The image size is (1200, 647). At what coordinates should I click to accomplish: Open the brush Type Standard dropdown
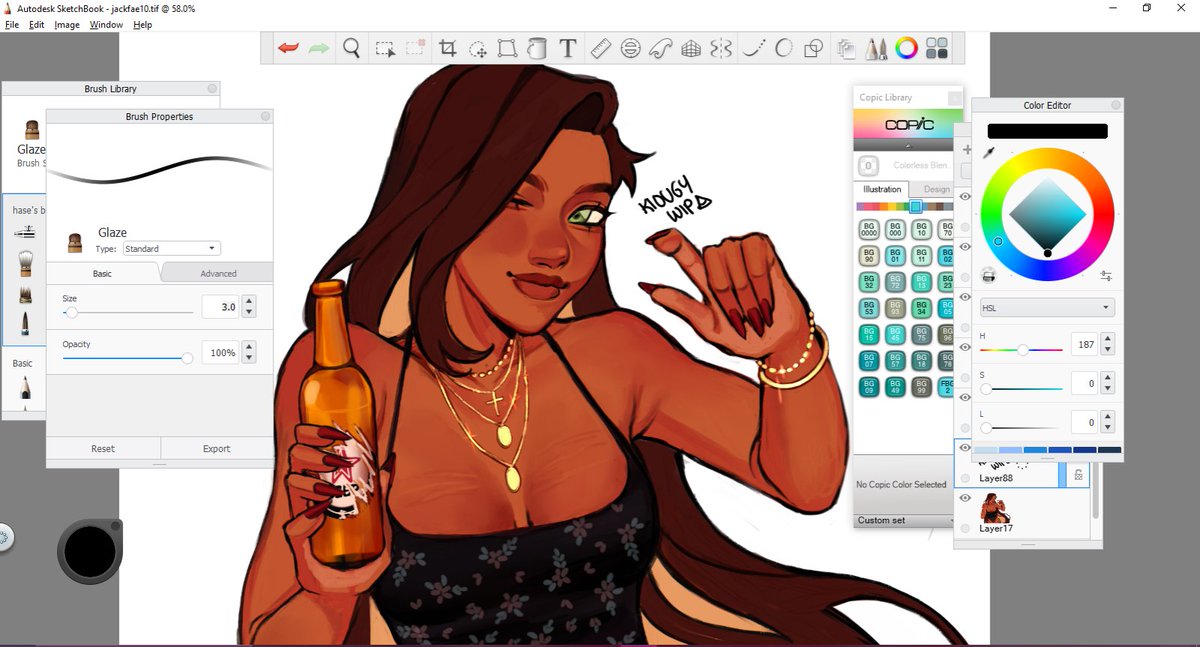tap(172, 248)
